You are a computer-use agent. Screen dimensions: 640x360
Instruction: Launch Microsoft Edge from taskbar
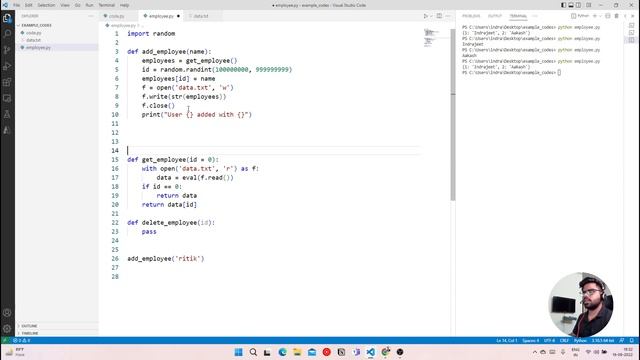(282, 352)
